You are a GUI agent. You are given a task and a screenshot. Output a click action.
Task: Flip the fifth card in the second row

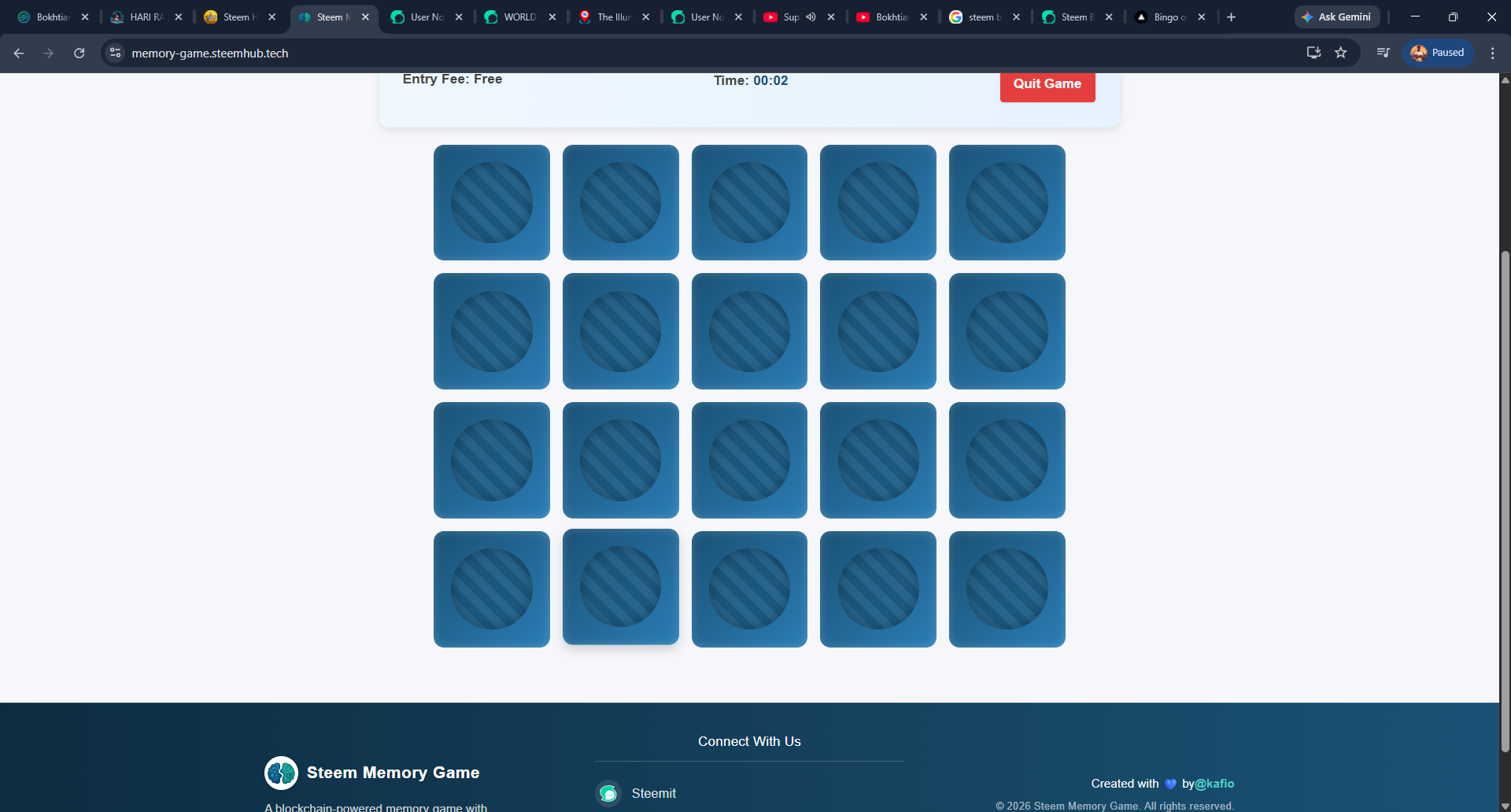click(x=1007, y=331)
